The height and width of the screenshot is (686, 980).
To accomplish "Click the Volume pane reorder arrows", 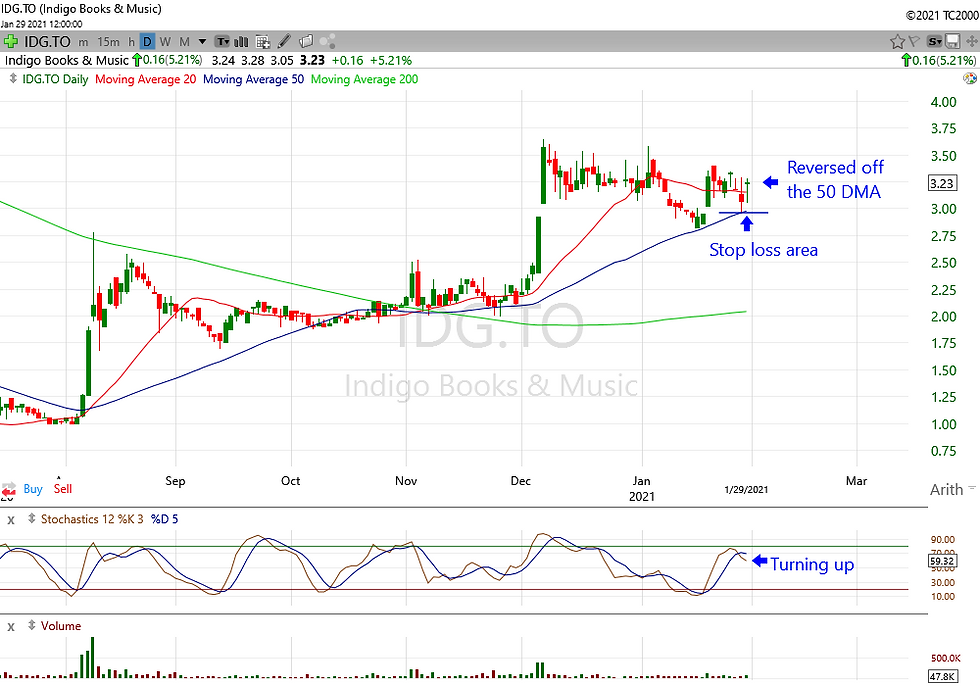I will click(x=31, y=625).
